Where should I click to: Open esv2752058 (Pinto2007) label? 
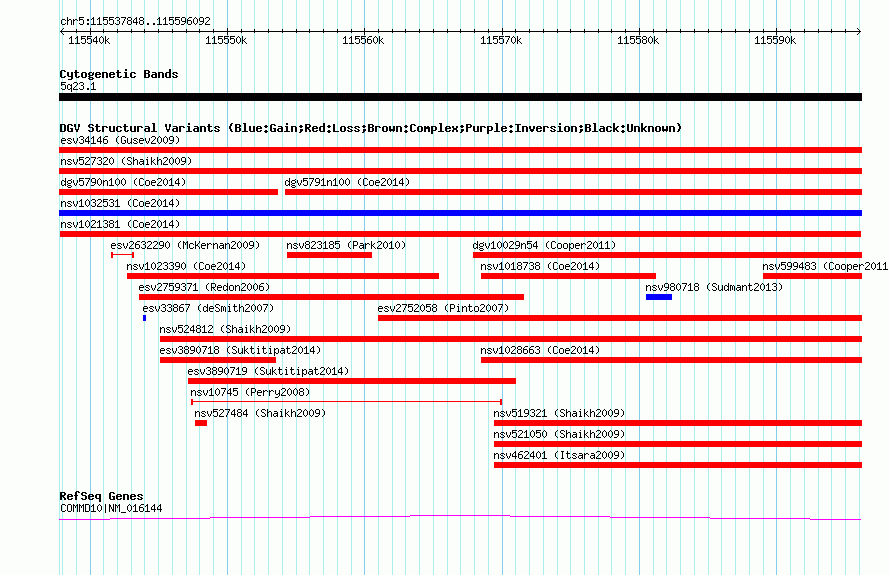[443, 308]
